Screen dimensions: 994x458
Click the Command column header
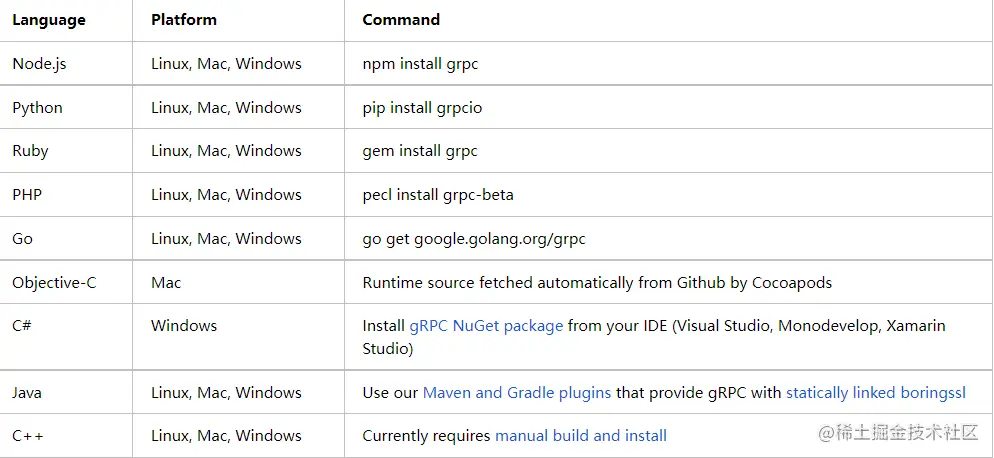pos(401,20)
